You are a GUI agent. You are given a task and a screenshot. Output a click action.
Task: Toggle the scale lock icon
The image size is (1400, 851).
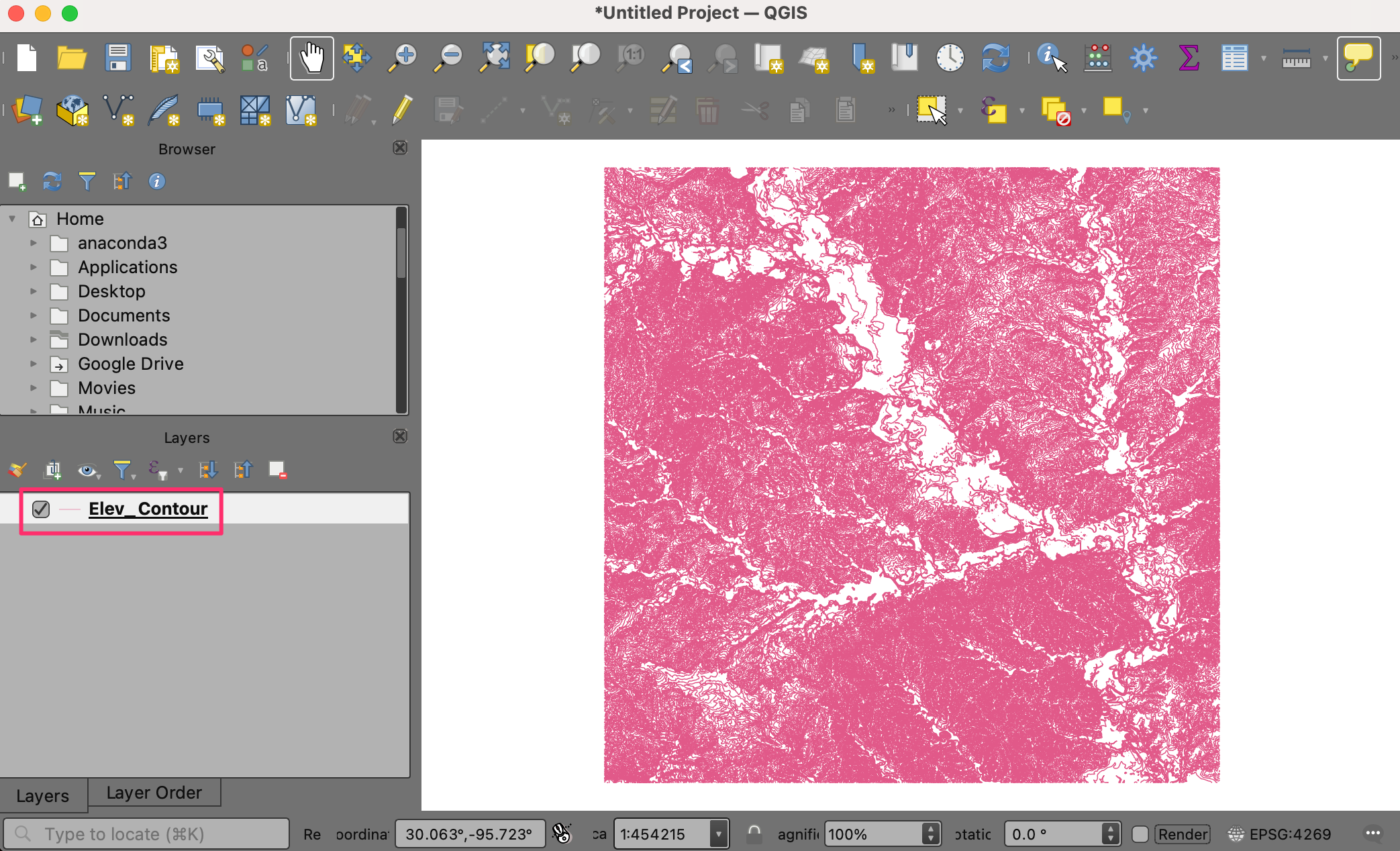(754, 834)
